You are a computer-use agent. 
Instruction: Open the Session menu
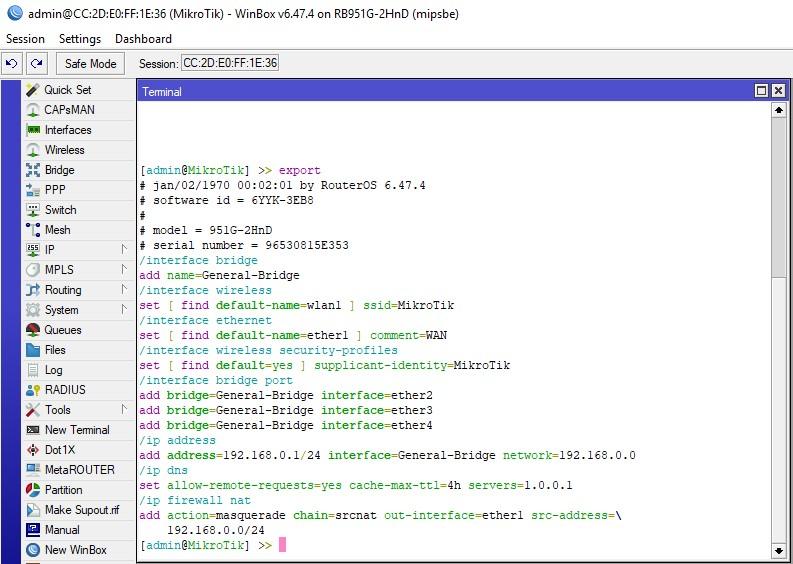(x=25, y=38)
